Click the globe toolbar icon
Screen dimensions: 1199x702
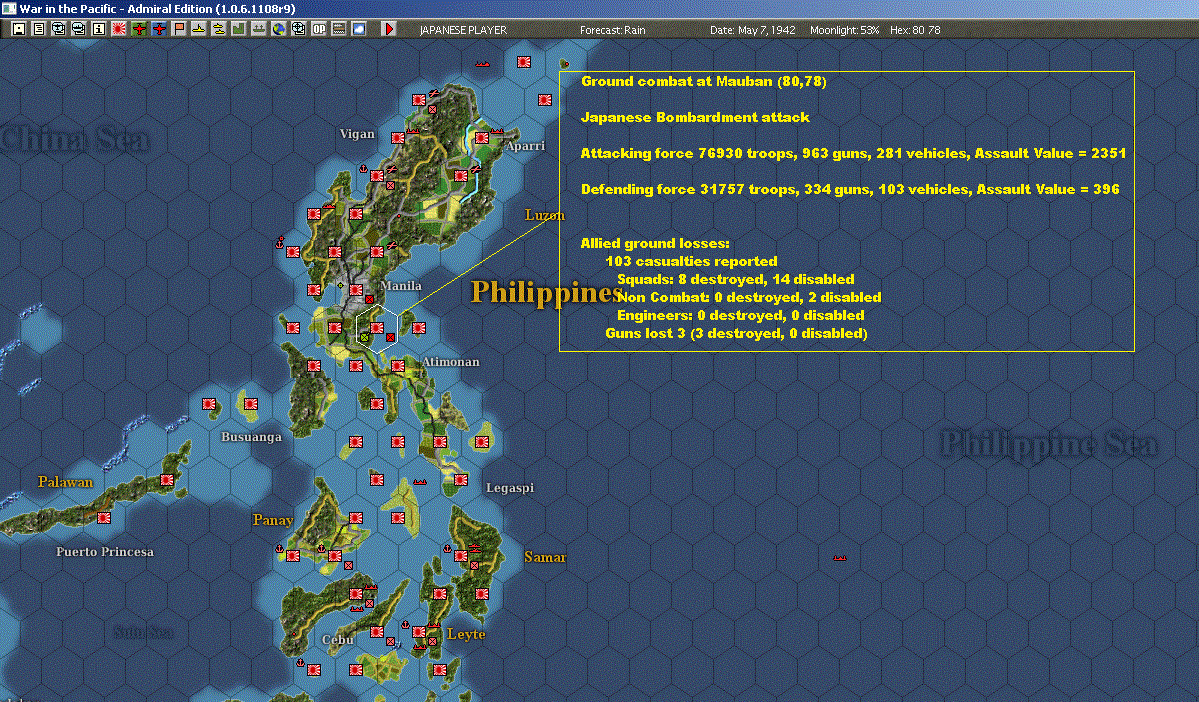pyautogui.click(x=279, y=29)
